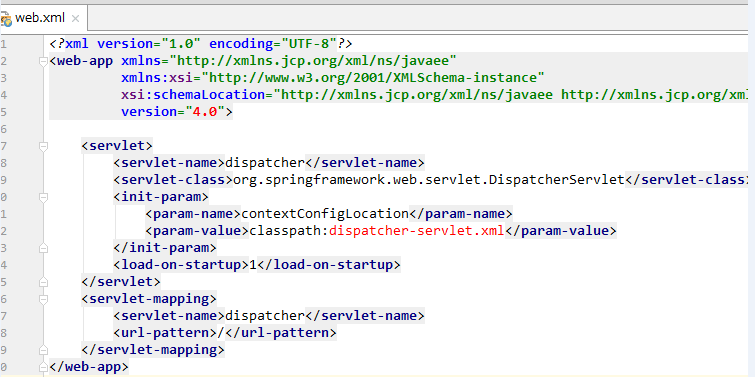Screen dimensions: 755x377
Task: Click the red dispatcher-servlet.xml reference
Action: tap(417, 231)
